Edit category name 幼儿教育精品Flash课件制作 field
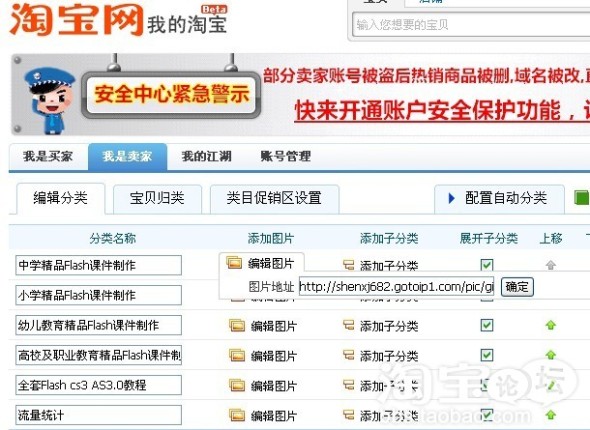The width and height of the screenshot is (590, 430). coord(99,325)
